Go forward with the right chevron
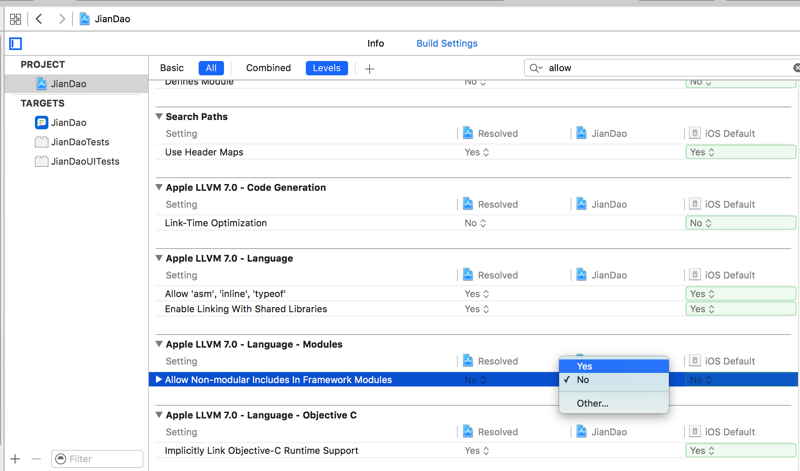Screen dimensions: 800x471 (x=62, y=19)
